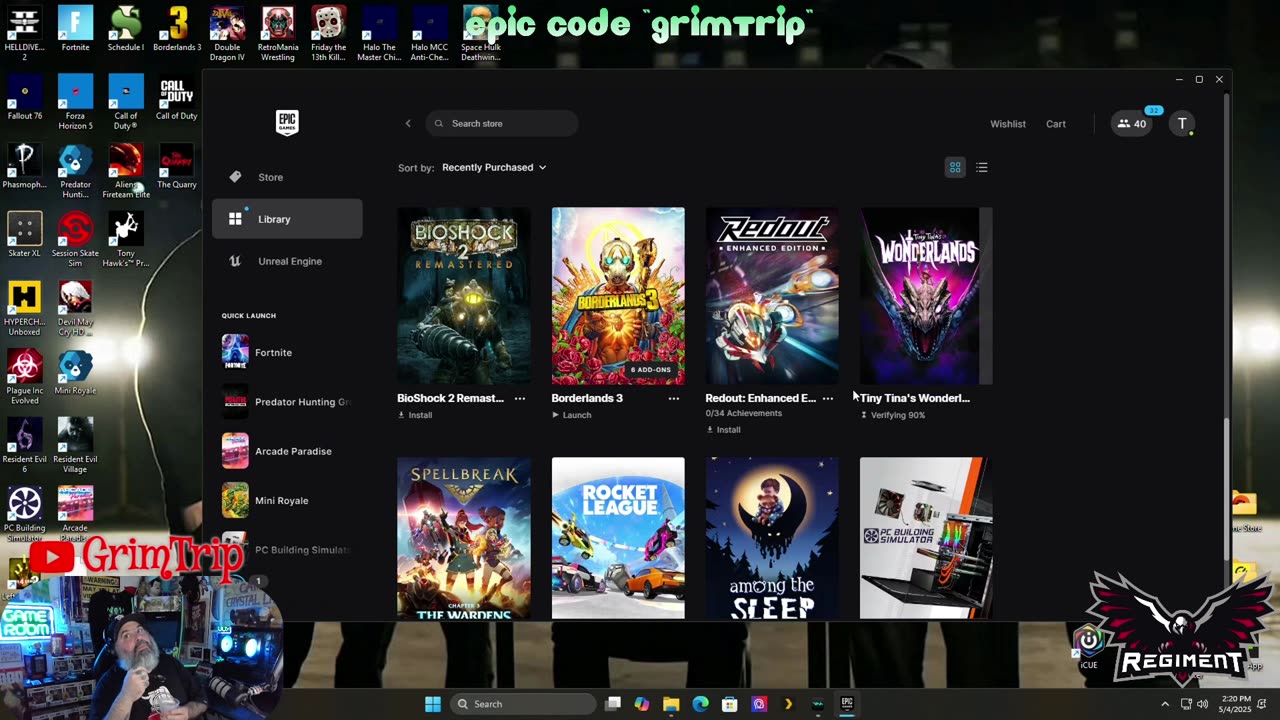Open options menu for BioShock 2 Remastered
This screenshot has height=720, width=1280.
click(x=520, y=398)
